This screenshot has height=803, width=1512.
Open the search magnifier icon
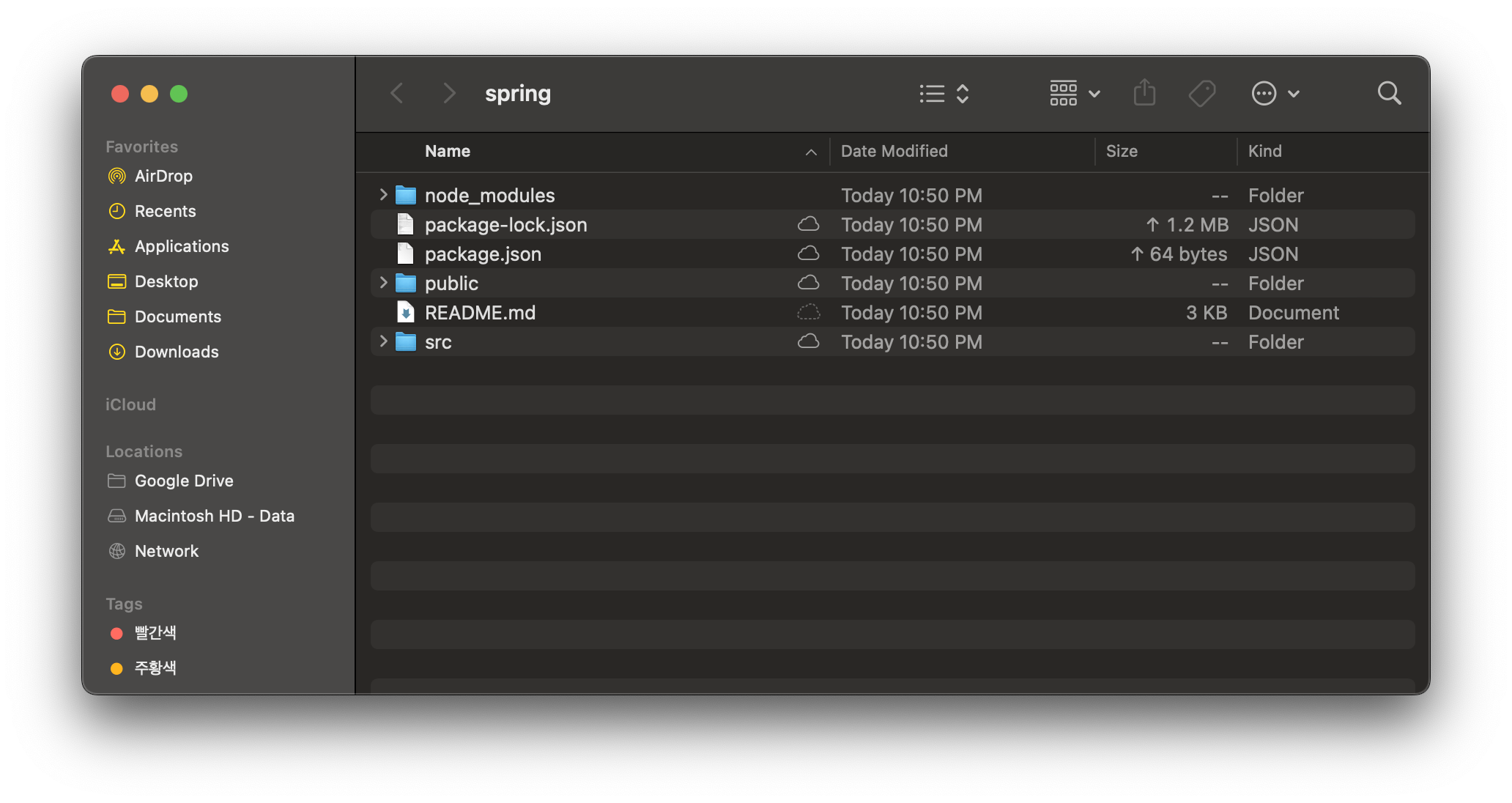1389,93
